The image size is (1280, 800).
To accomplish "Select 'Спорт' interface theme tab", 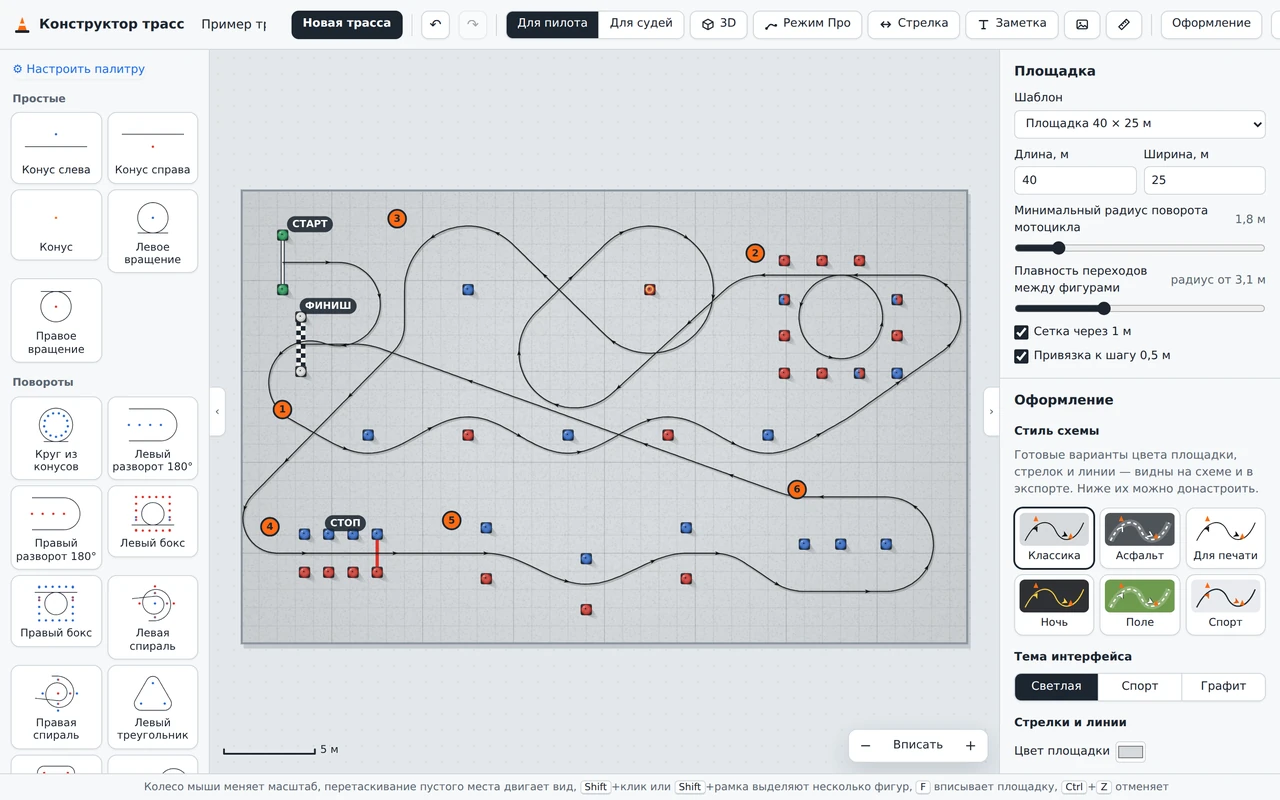I will [1140, 687].
